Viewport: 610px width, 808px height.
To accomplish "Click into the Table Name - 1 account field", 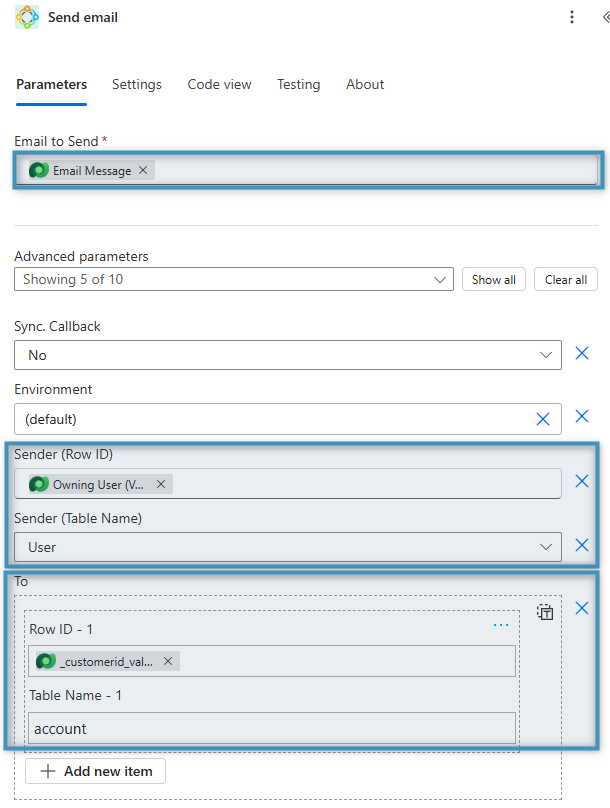I will point(272,729).
